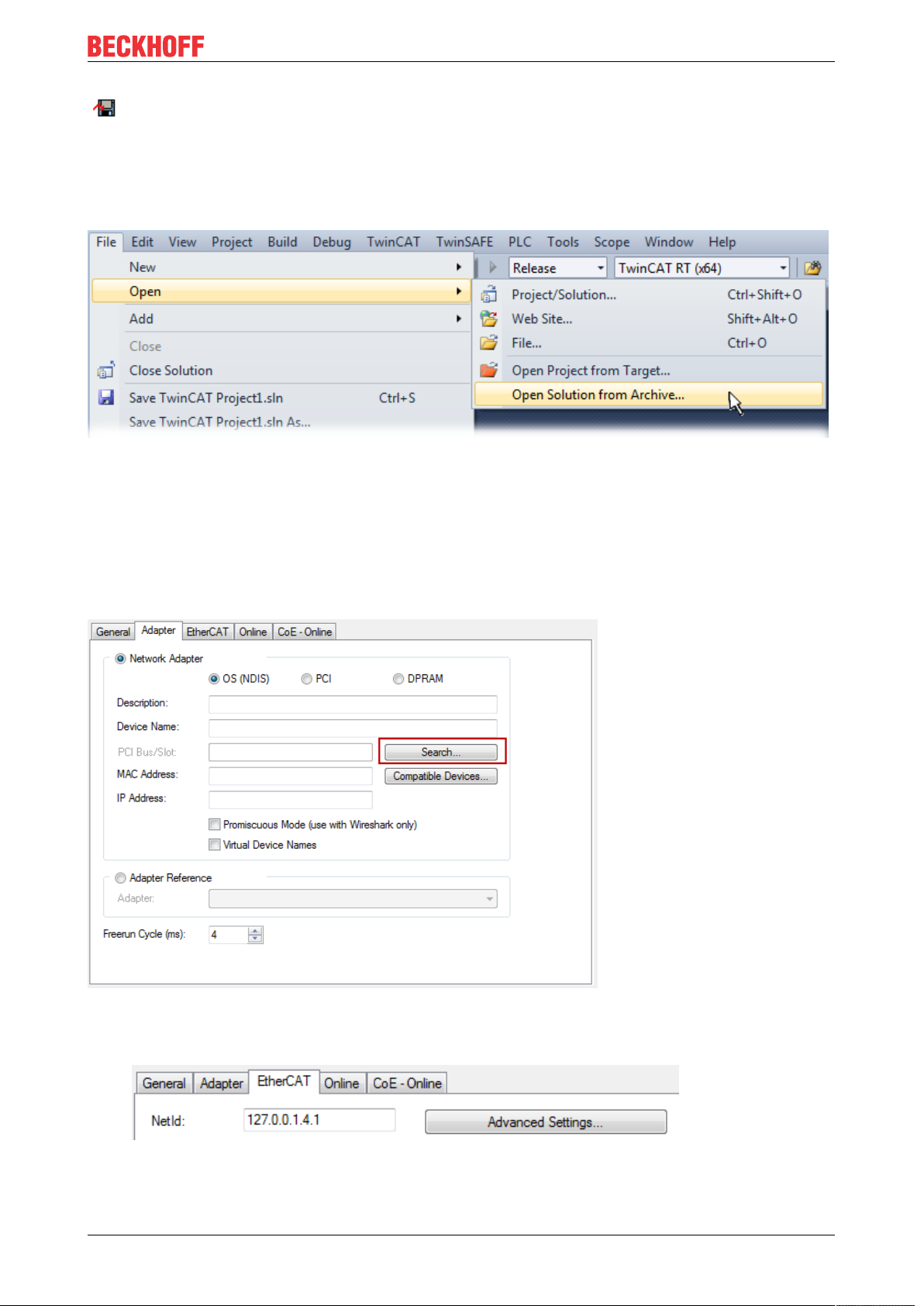Open the View menu
This screenshot has width=924, height=1306.
(182, 242)
